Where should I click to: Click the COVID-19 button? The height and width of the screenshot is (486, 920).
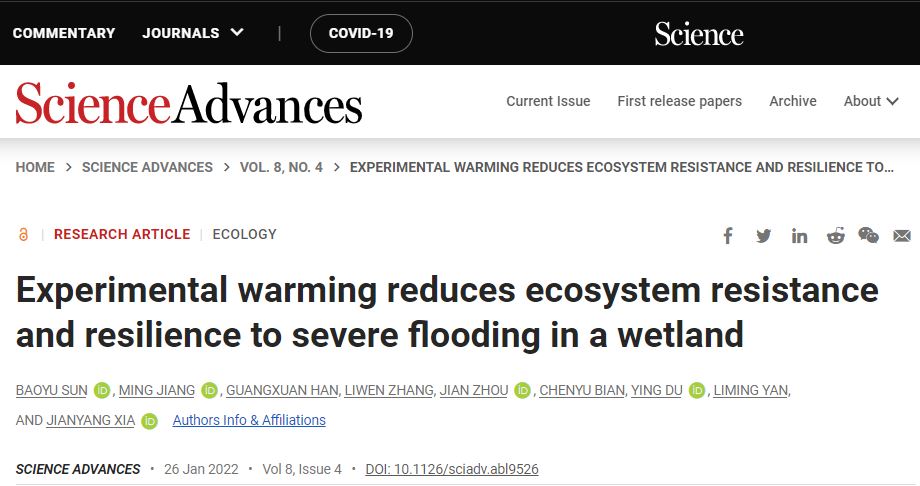pos(361,33)
